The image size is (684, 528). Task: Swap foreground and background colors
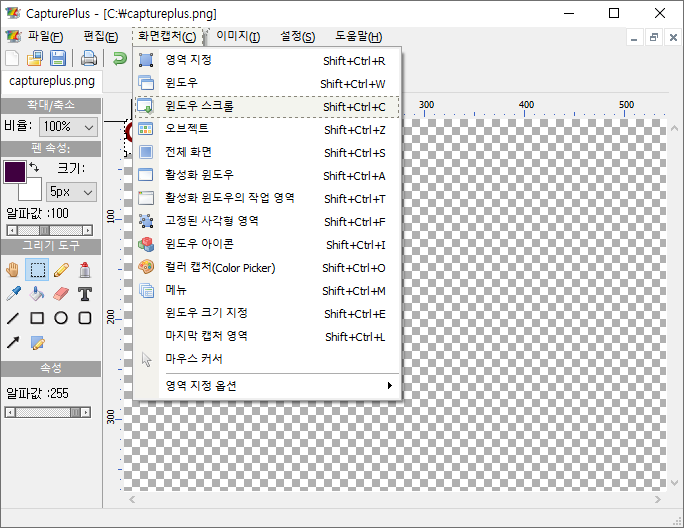34,166
